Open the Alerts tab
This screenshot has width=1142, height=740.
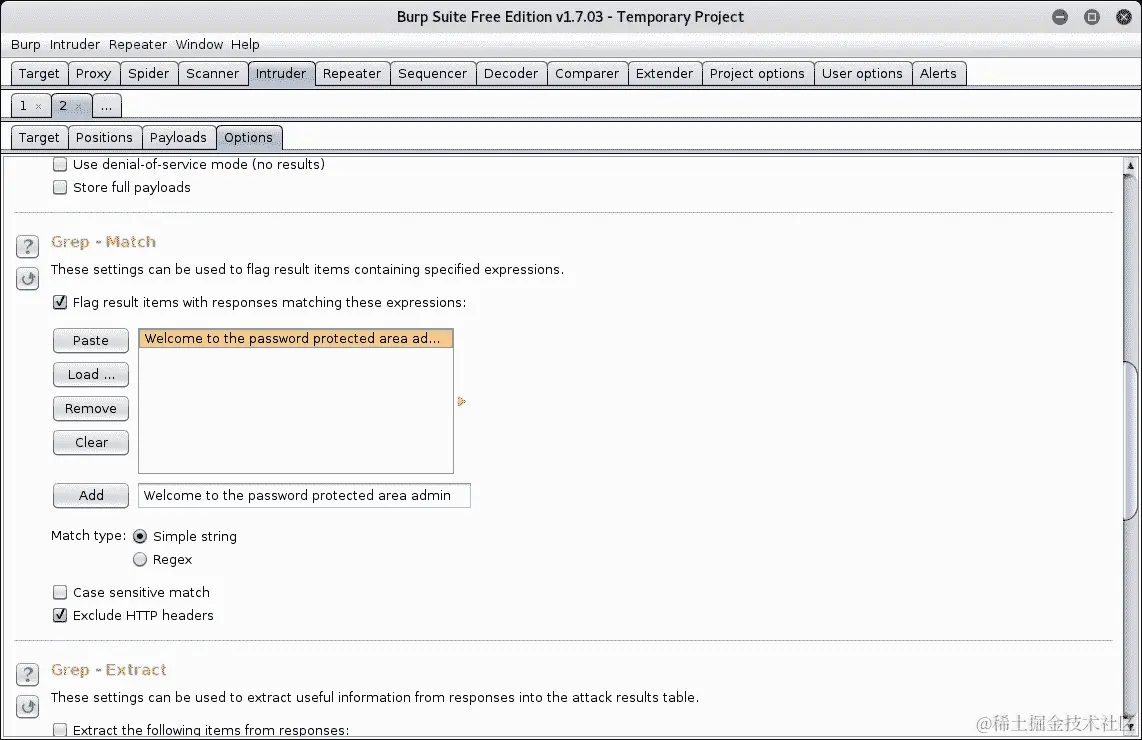[x=938, y=74]
